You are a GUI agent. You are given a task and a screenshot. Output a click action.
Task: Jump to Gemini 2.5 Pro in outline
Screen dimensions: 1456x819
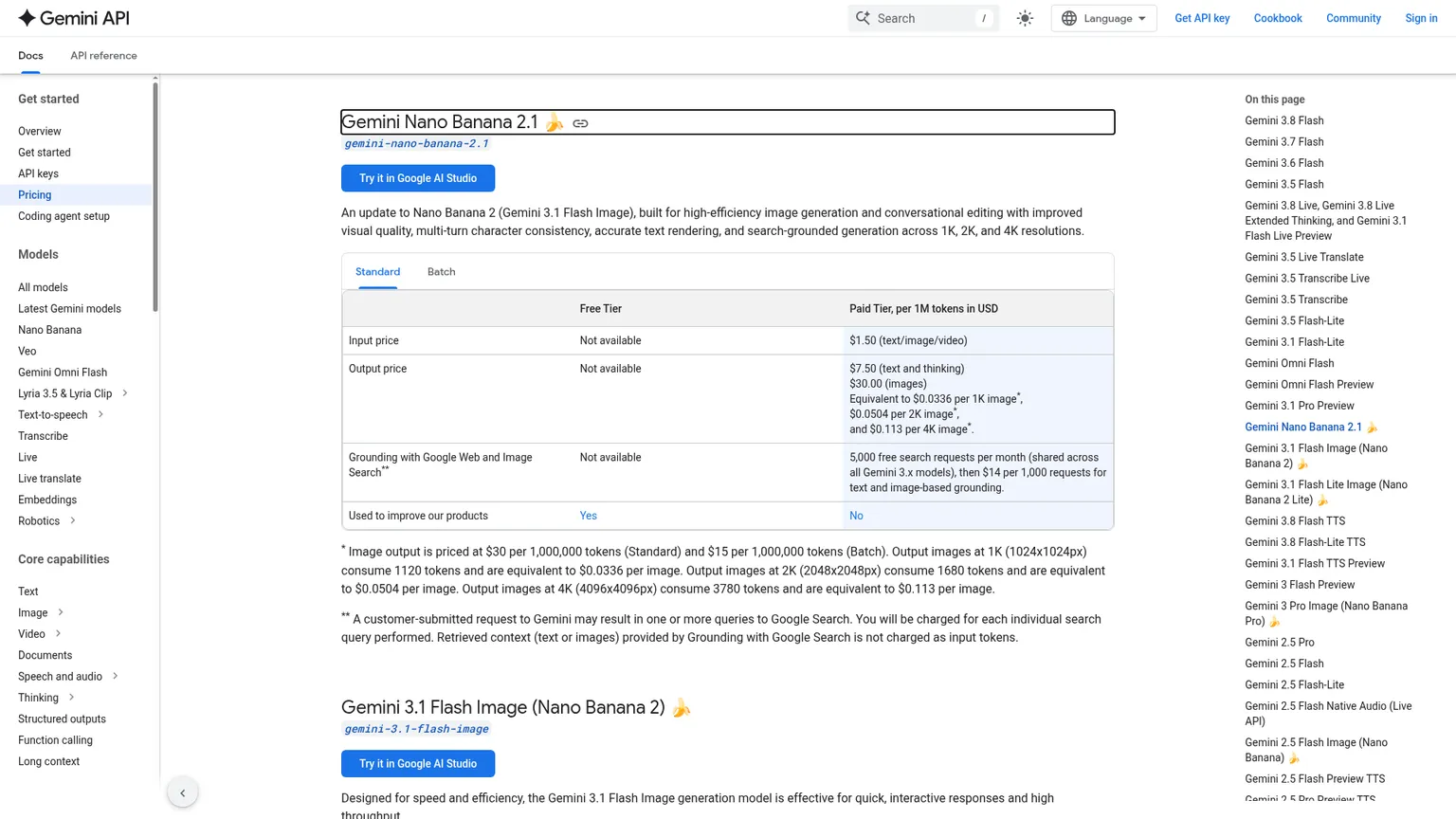pos(1280,643)
